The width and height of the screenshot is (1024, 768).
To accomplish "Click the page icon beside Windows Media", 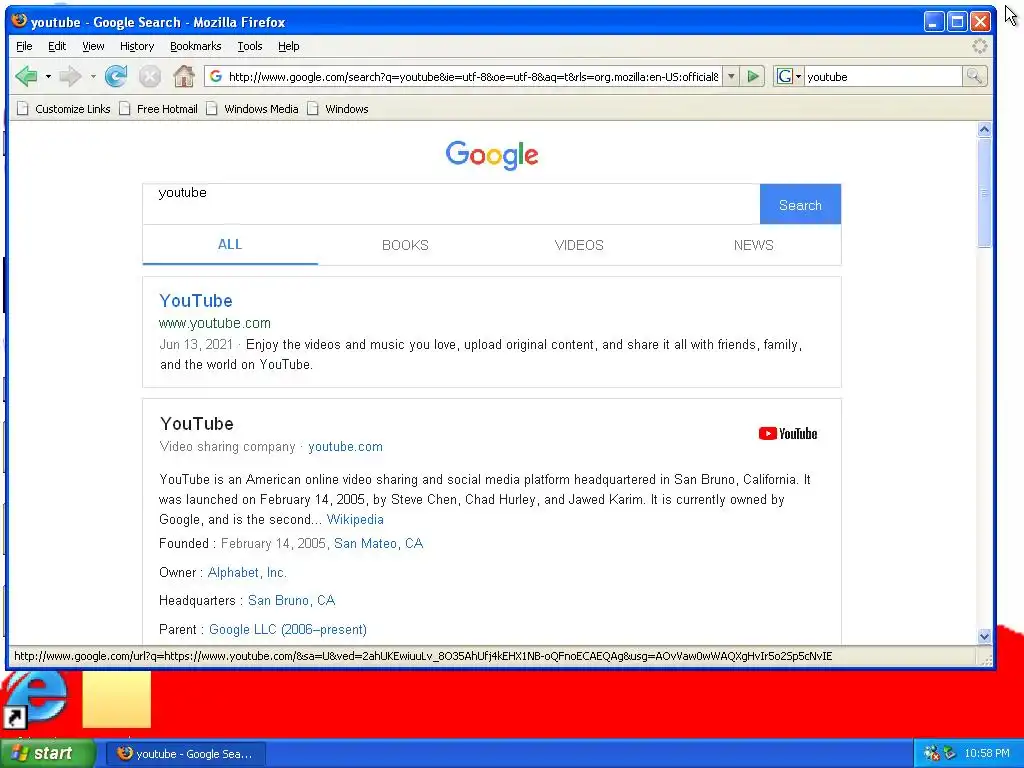I will (212, 108).
